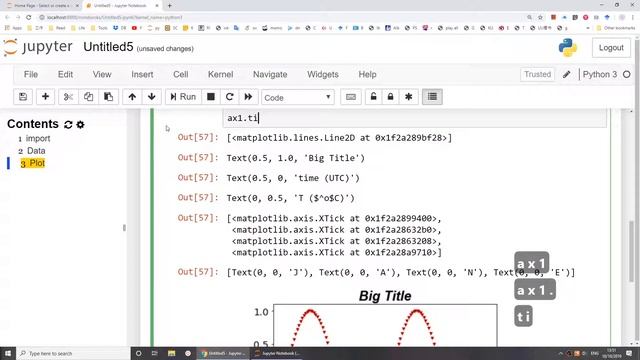Move selected cell up arrow

(132, 97)
